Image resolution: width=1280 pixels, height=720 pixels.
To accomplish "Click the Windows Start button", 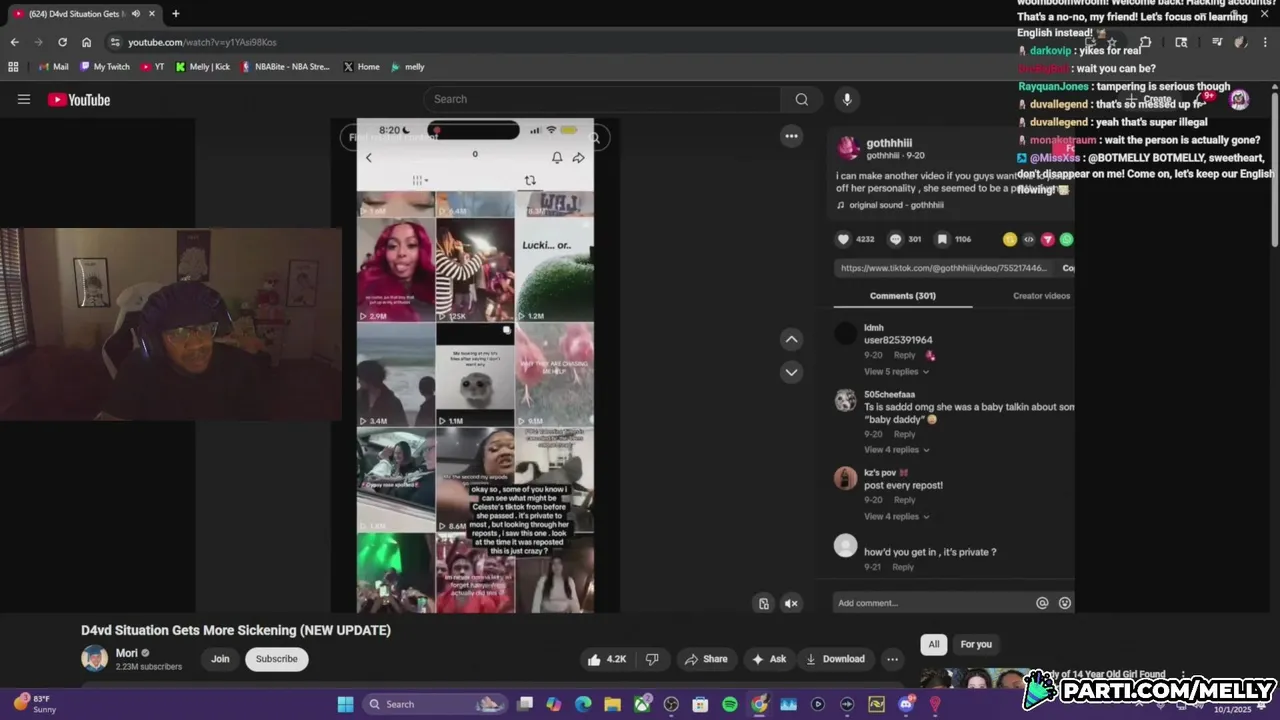I will pos(345,704).
